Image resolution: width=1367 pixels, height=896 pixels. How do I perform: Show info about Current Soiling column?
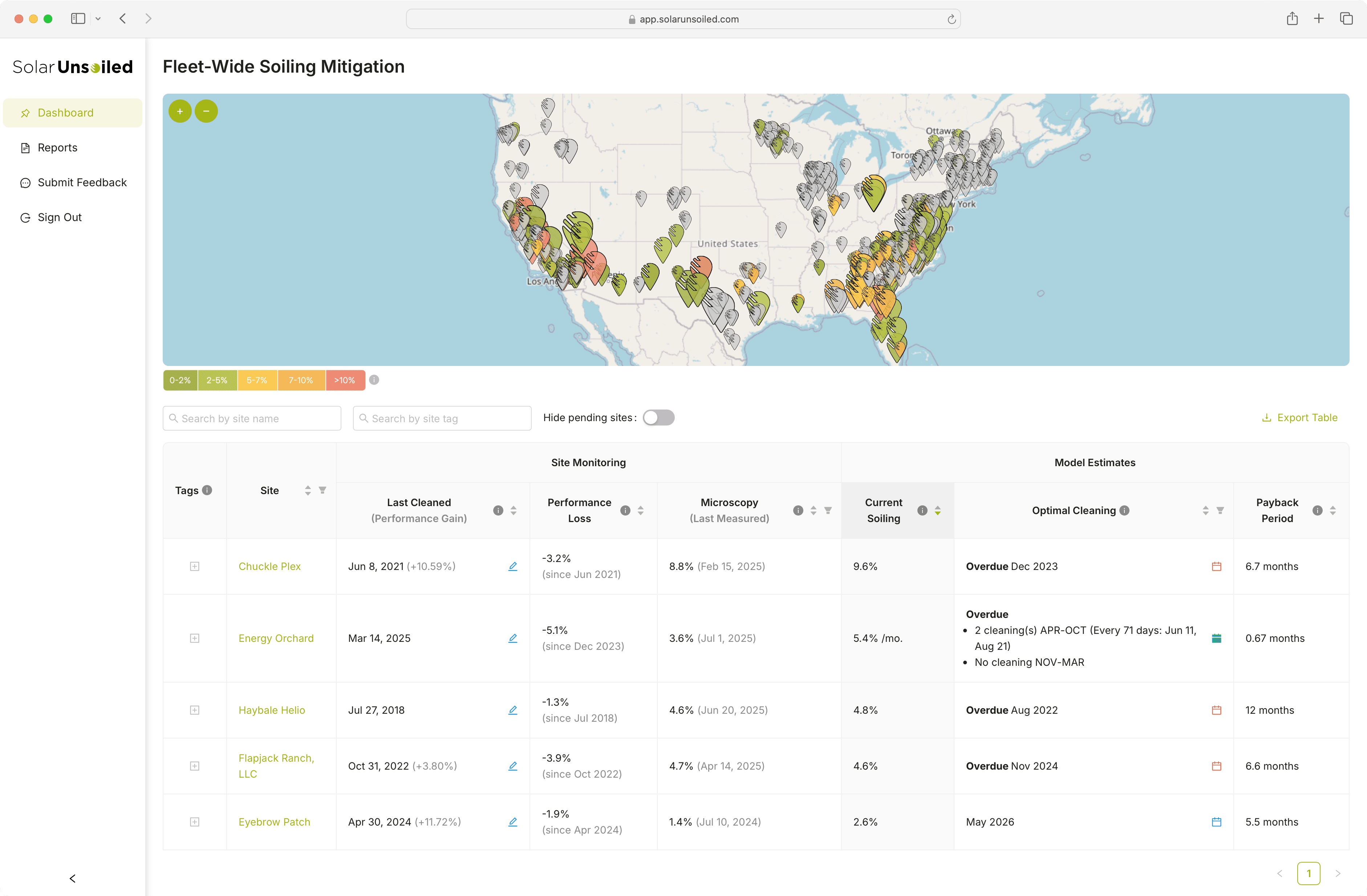coord(922,510)
